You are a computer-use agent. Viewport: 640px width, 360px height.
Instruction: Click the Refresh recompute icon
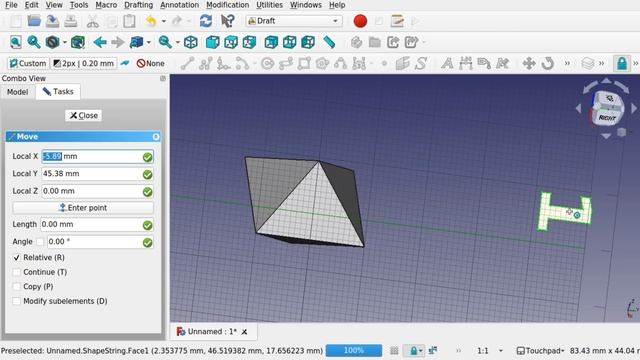click(206, 21)
